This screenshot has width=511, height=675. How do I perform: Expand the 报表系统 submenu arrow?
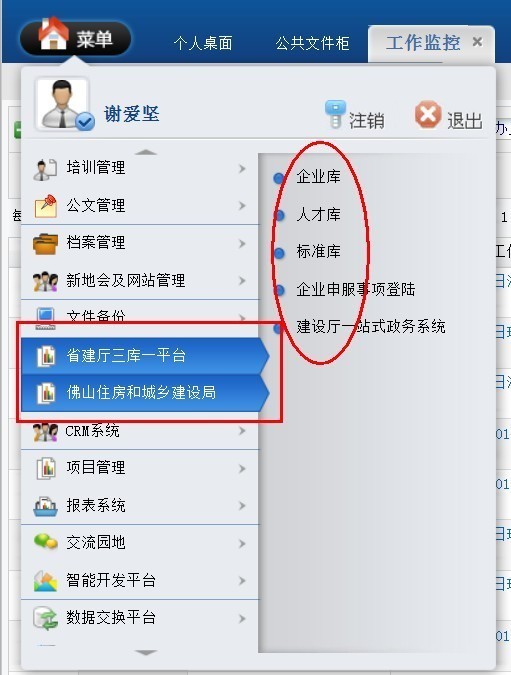click(242, 506)
